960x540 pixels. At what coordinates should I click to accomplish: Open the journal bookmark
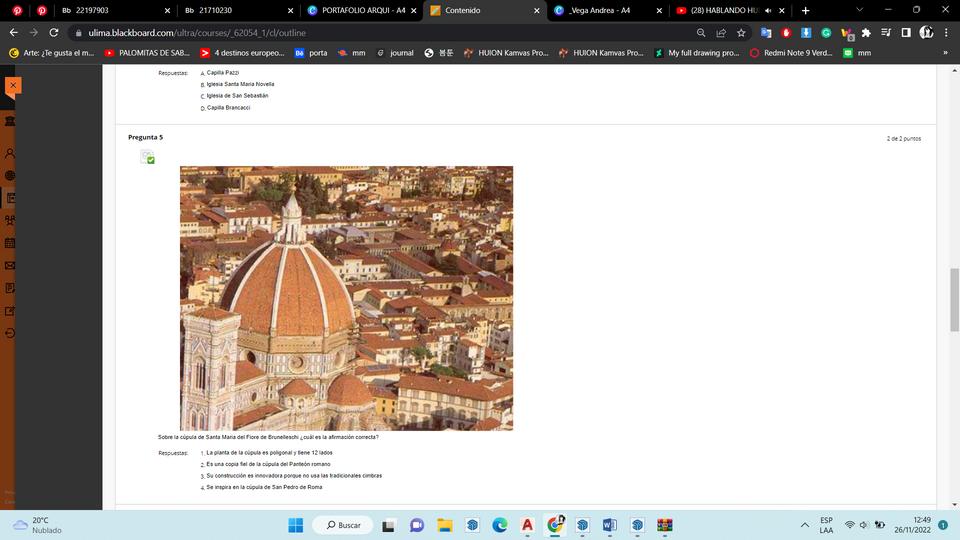(395, 53)
